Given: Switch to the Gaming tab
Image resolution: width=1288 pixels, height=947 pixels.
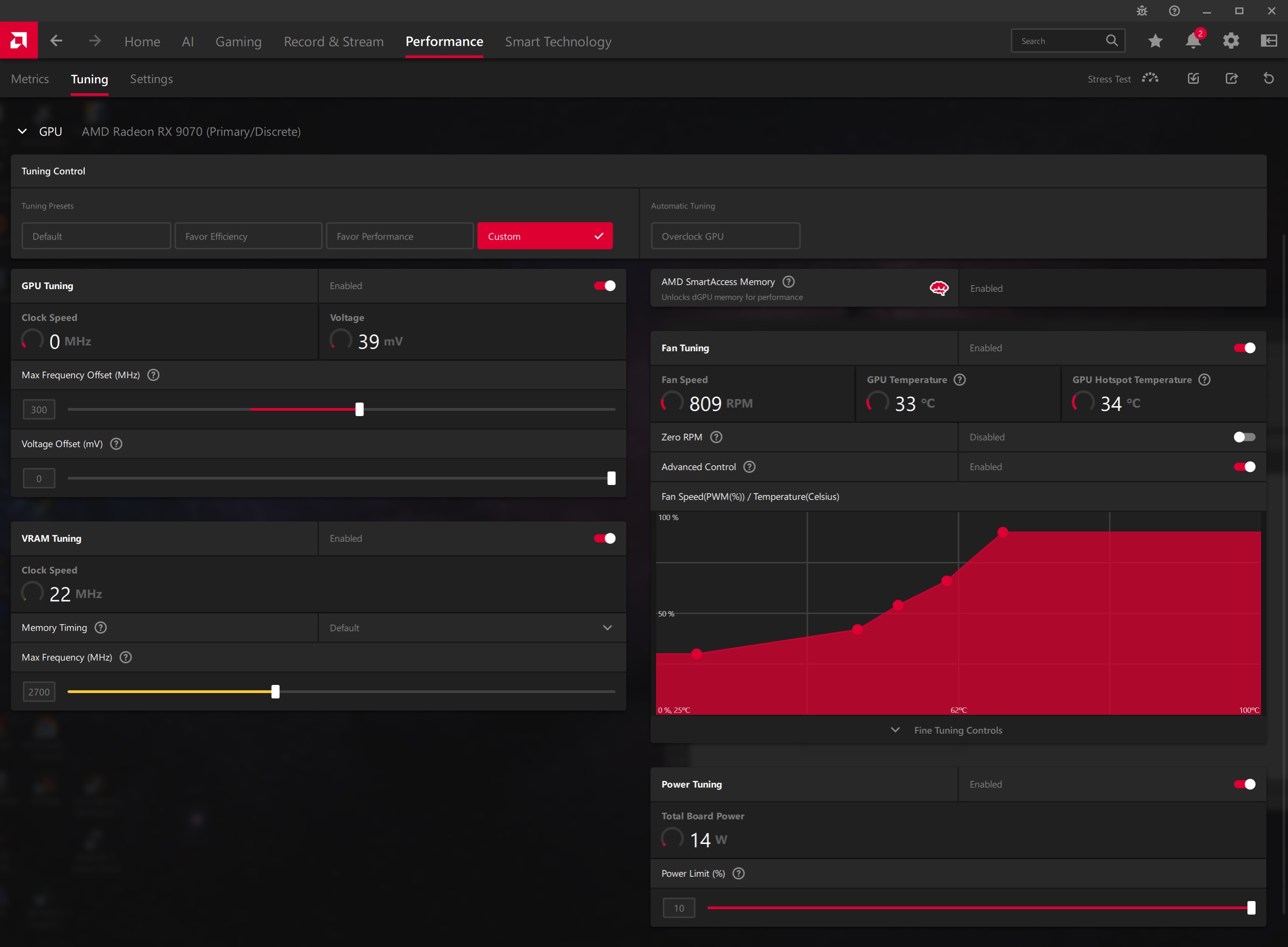Looking at the screenshot, I should (x=239, y=41).
